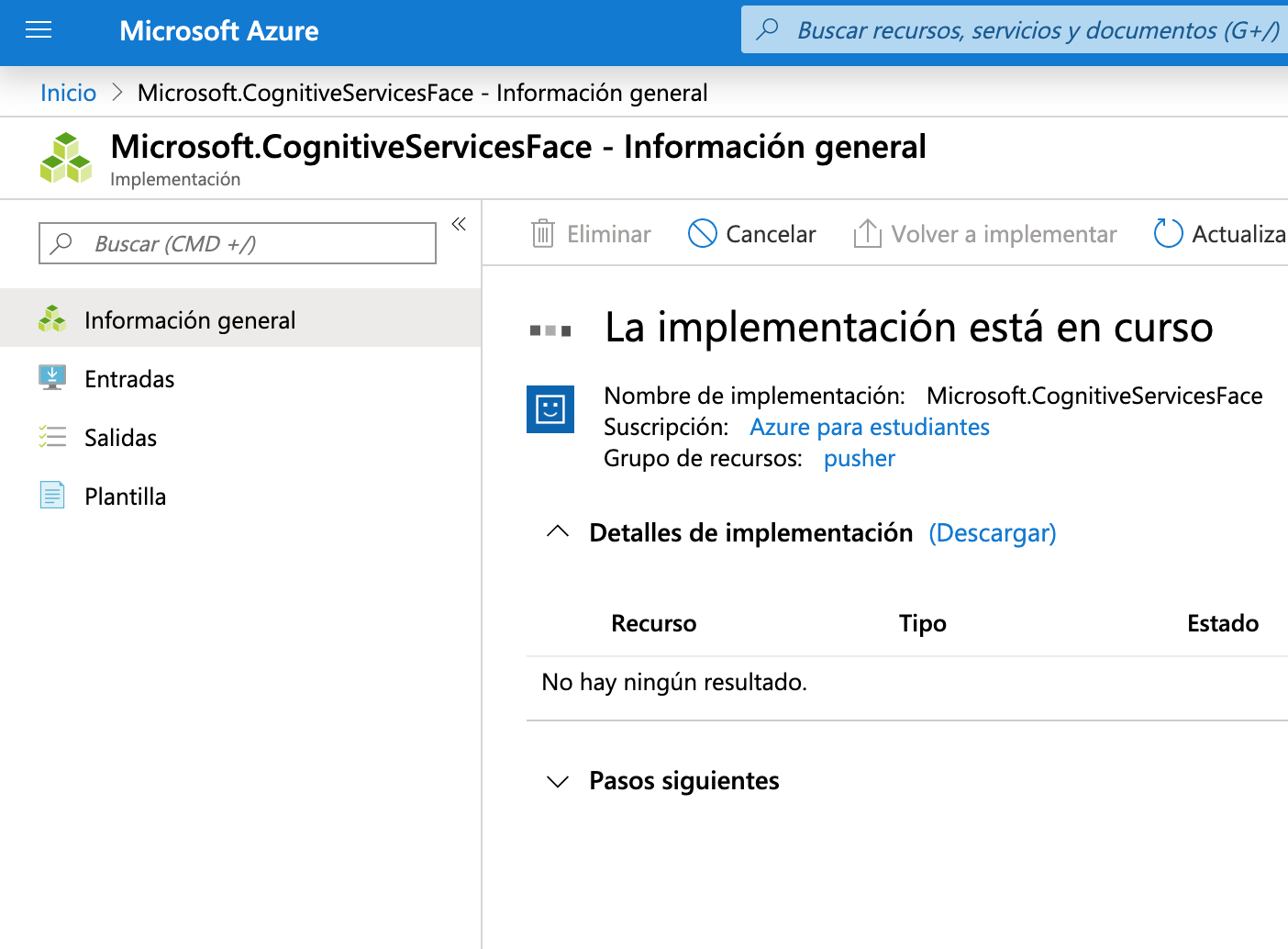Click the magnifier icon in global search
This screenshot has width=1288, height=949.
pyautogui.click(x=767, y=29)
